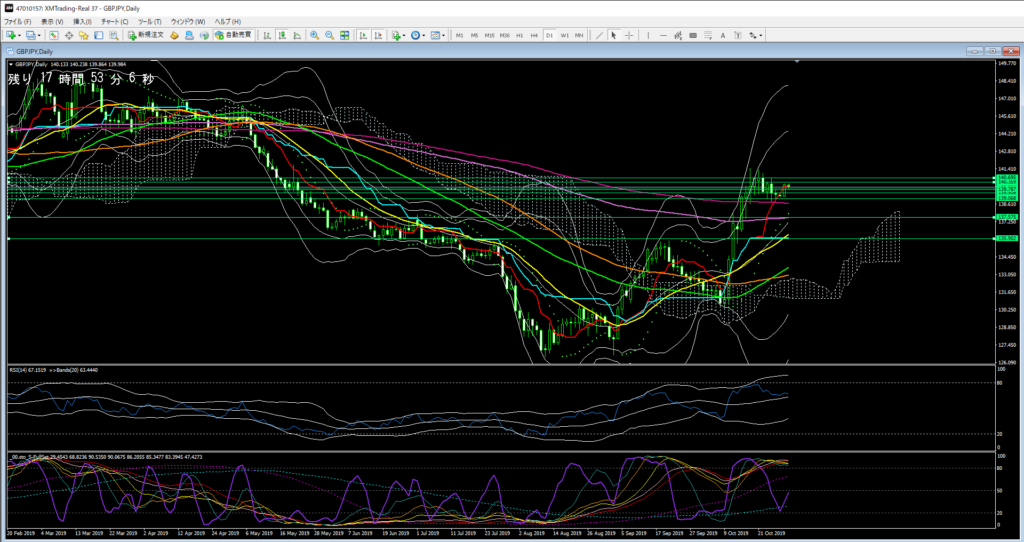Click the chart shift triangle marker
1024x542 pixels.
coord(797,61)
